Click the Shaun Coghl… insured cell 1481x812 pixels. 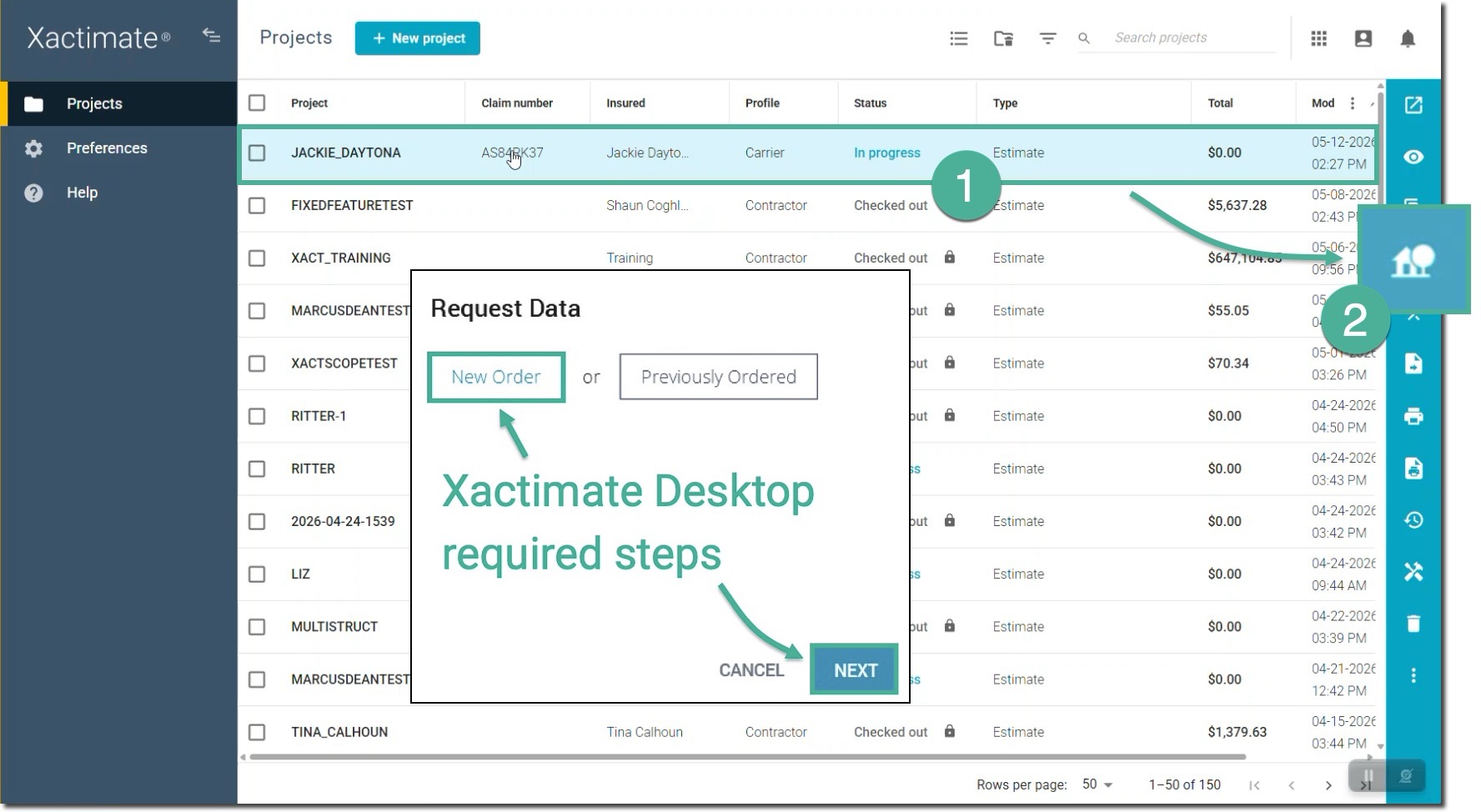[x=647, y=205]
